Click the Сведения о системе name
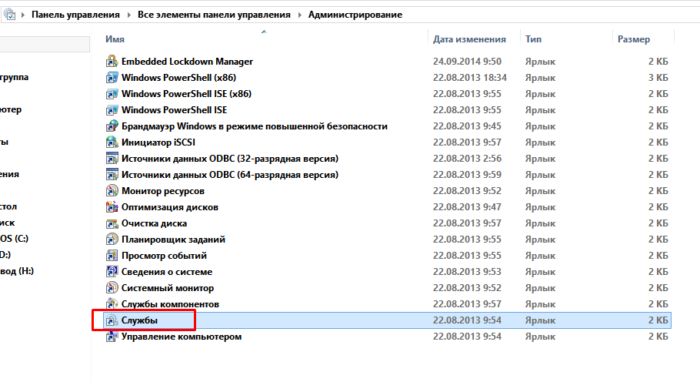Screen dimensions: 700x382 167,272
